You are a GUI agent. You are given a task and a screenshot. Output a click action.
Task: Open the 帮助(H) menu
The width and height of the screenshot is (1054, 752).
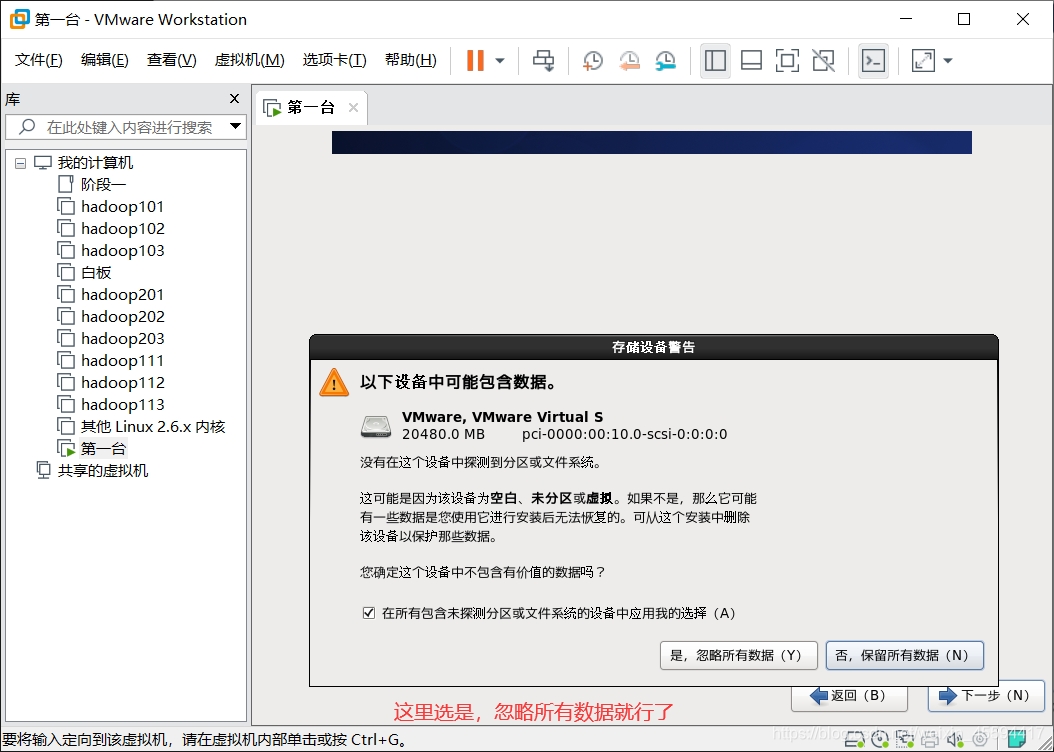tap(410, 60)
